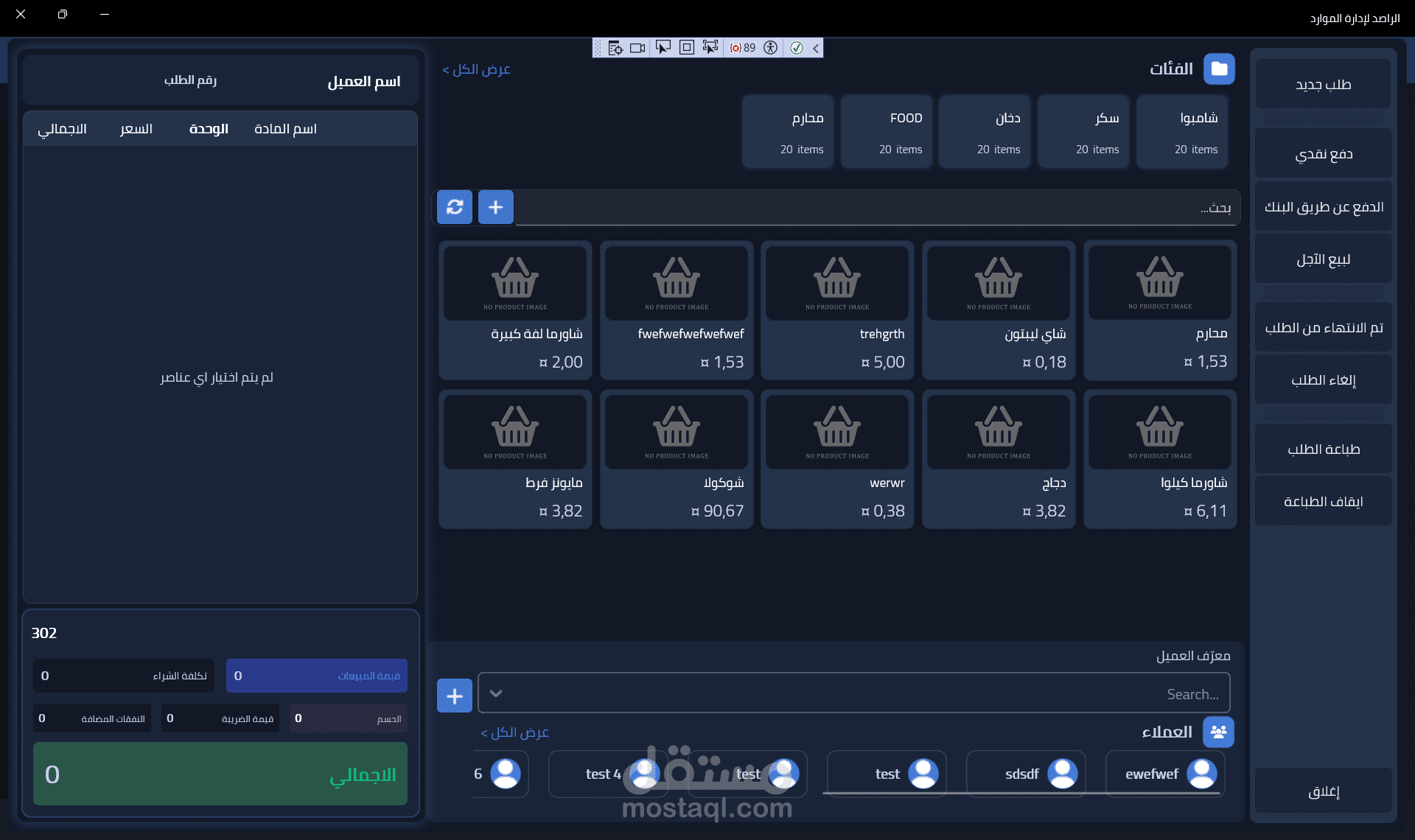Expand all categories via عرض الكل link
Viewport: 1415px width, 840px height.
[476, 69]
